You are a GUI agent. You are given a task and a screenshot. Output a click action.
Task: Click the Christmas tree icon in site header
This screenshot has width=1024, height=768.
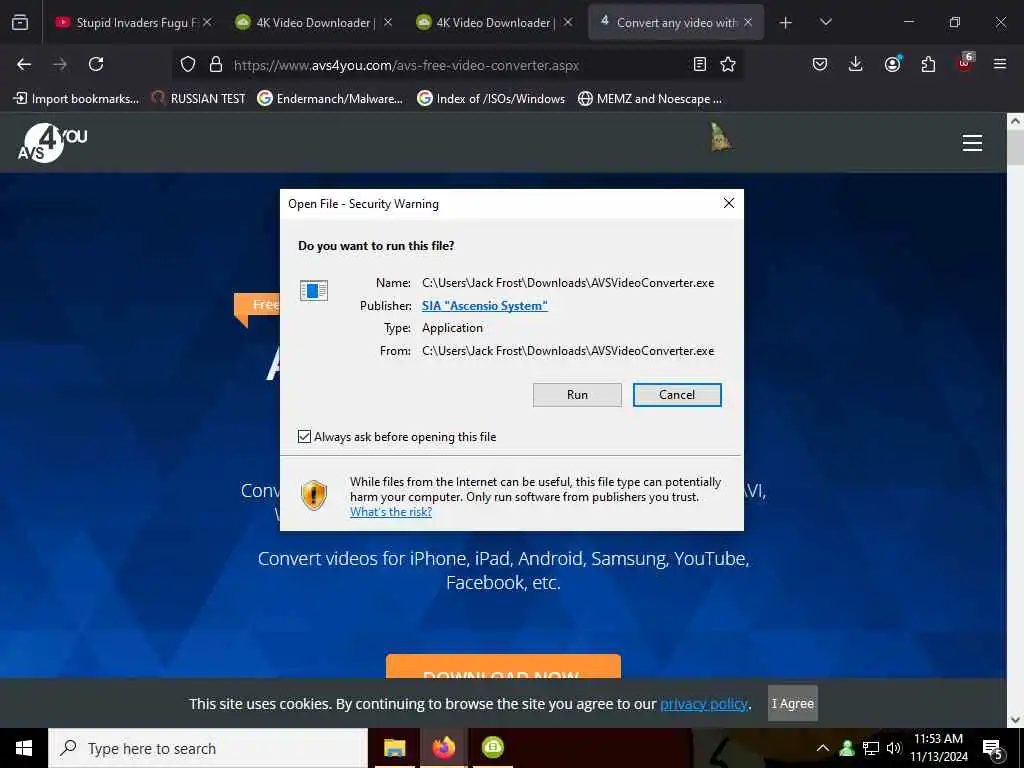pyautogui.click(x=721, y=137)
